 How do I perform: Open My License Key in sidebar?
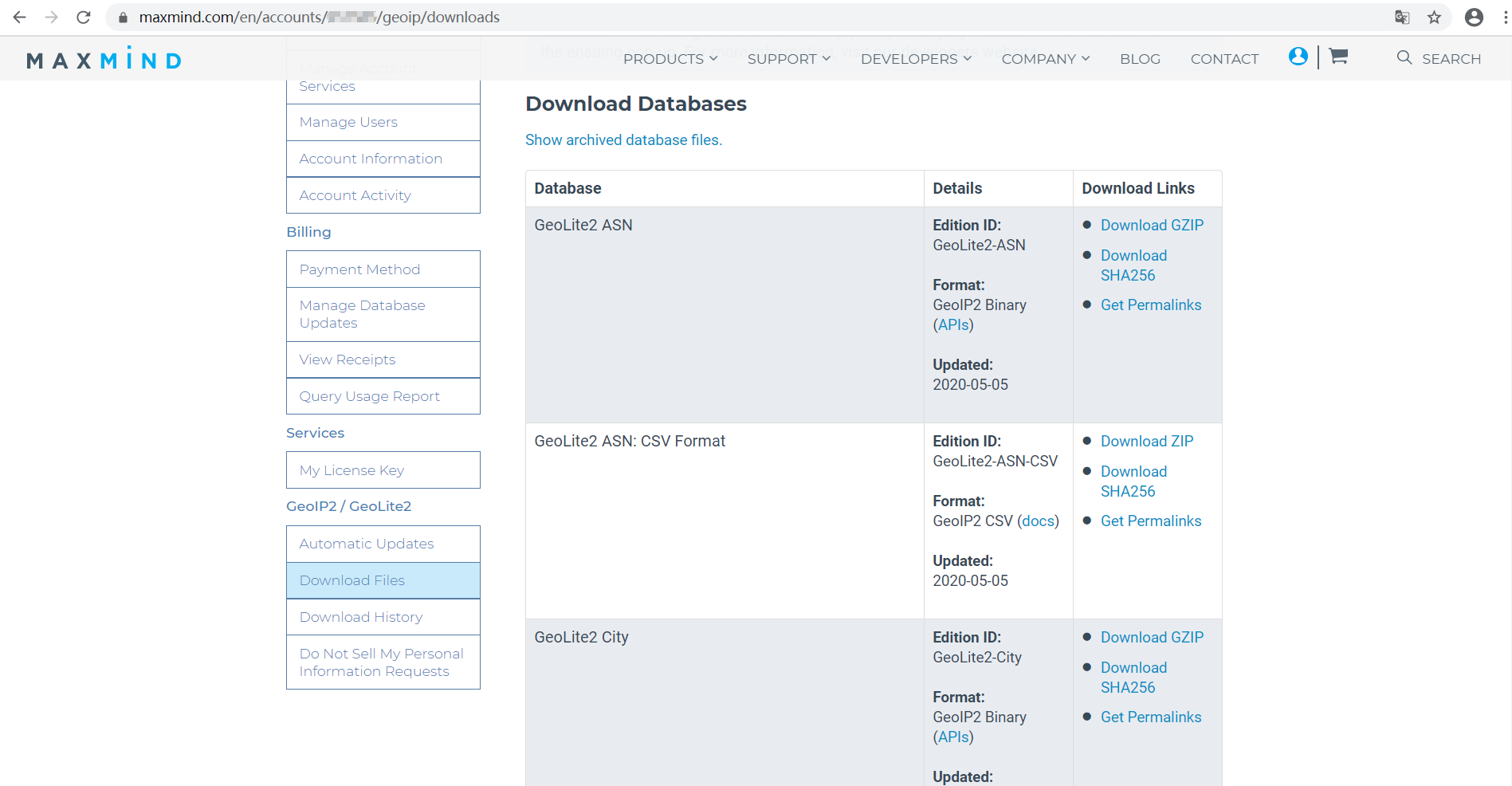click(383, 470)
